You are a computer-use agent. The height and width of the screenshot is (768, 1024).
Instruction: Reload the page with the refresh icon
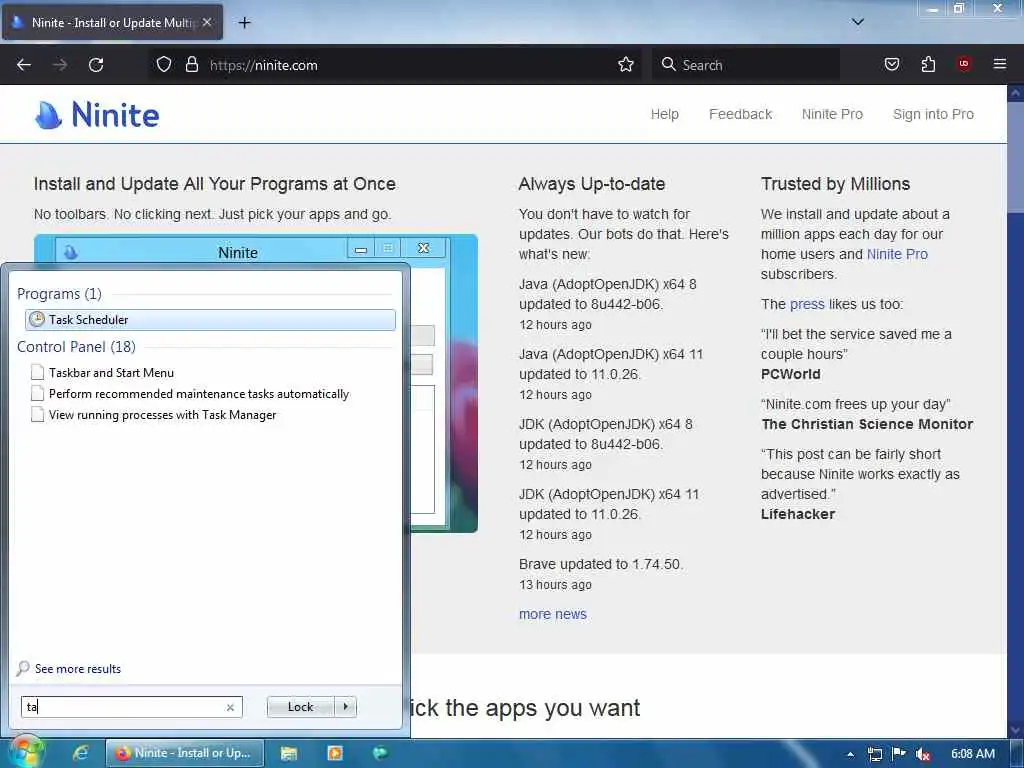click(96, 65)
